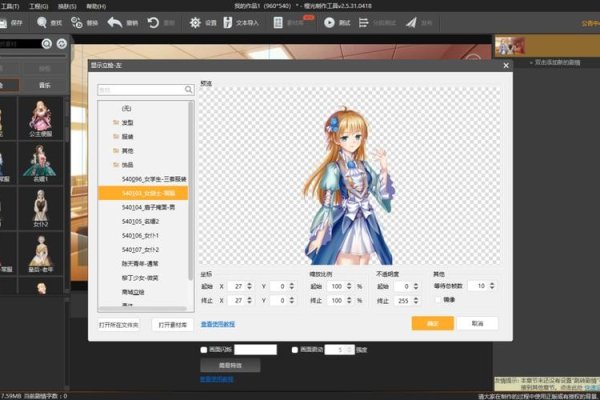This screenshot has height=400, width=600.
Task: Adjust the 终止 opacity 255 stepper arrows
Action: pyautogui.click(x=416, y=300)
